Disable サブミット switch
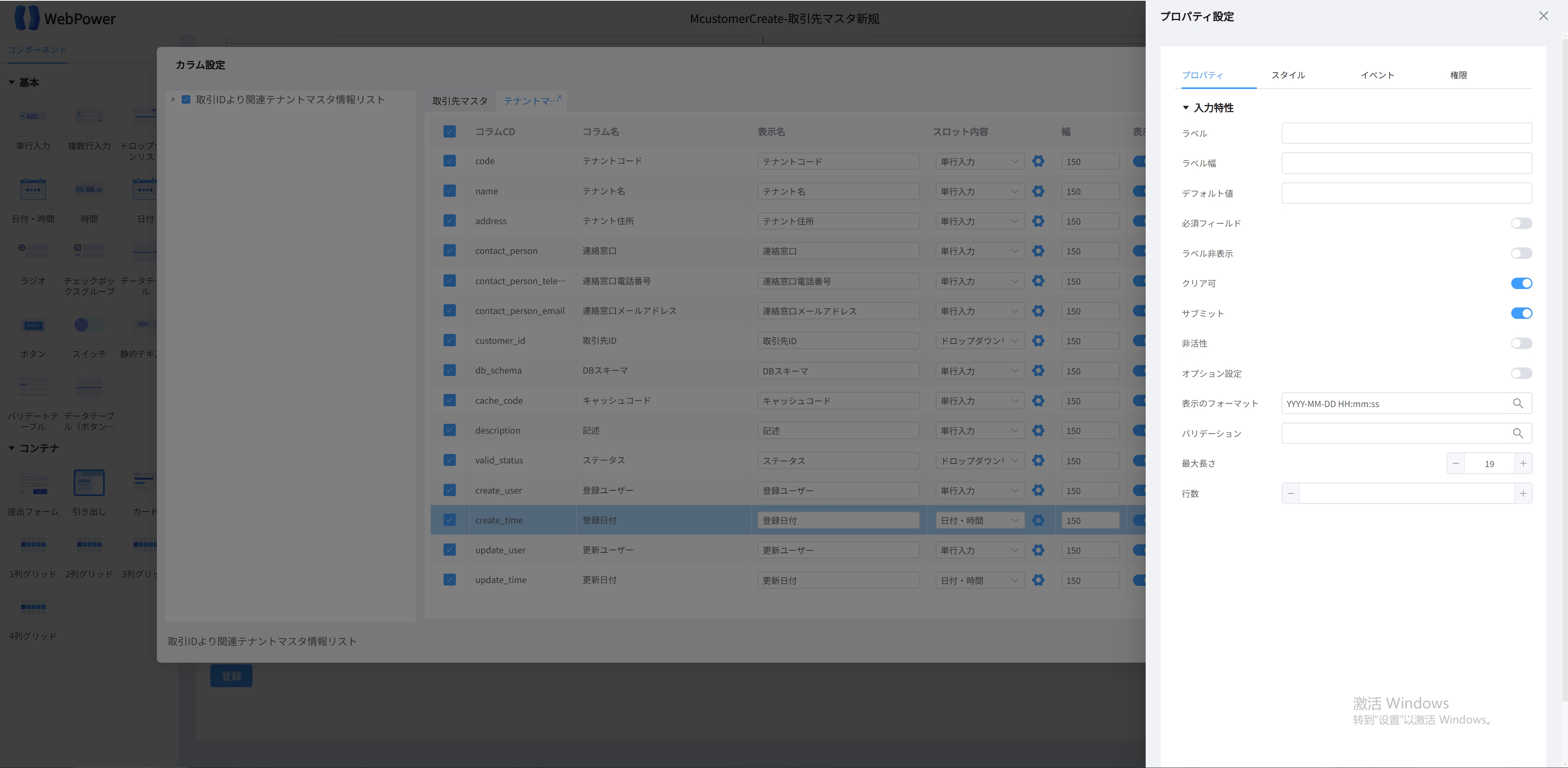 point(1521,314)
